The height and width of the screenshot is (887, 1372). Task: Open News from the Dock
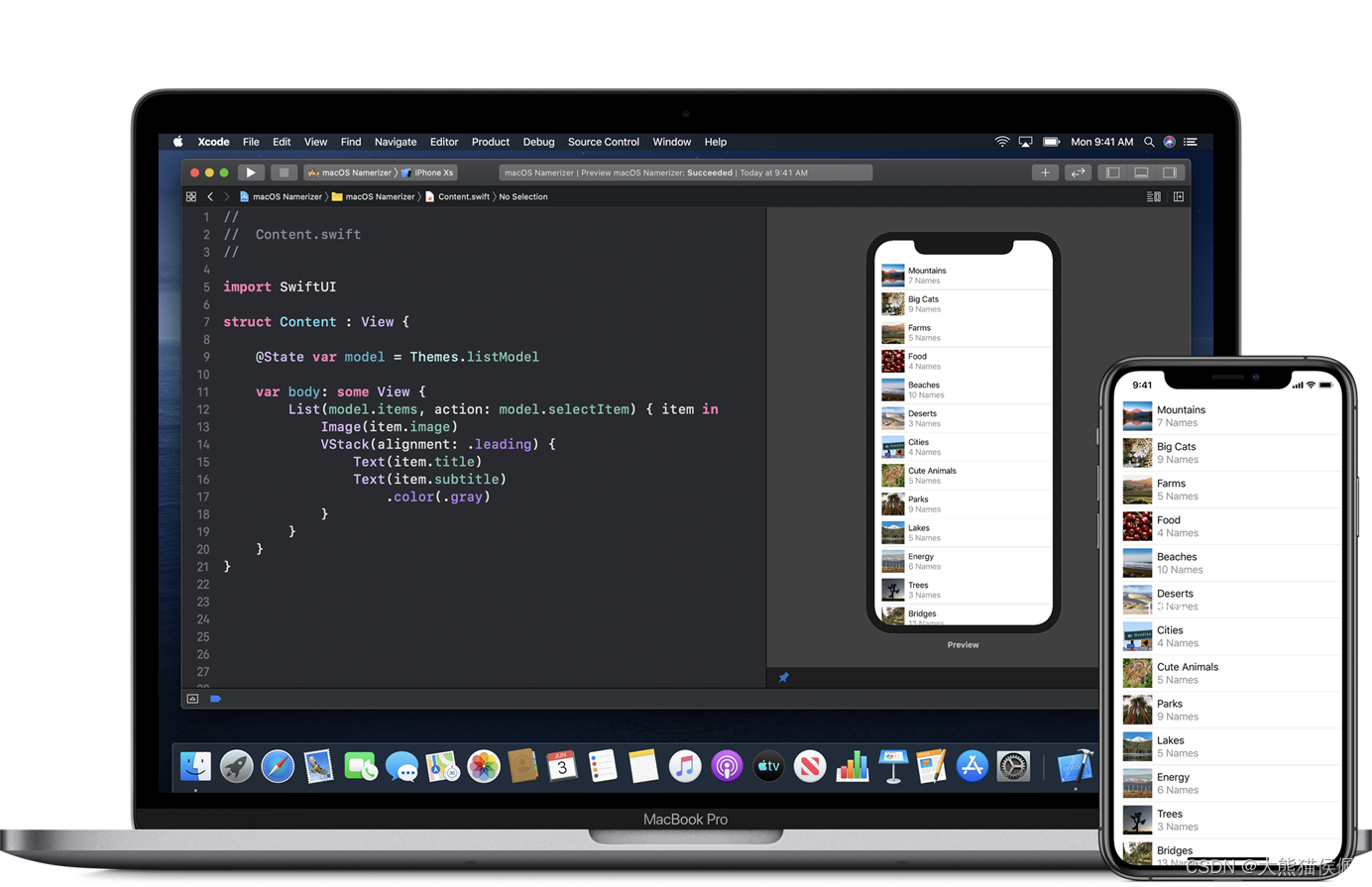tap(810, 766)
